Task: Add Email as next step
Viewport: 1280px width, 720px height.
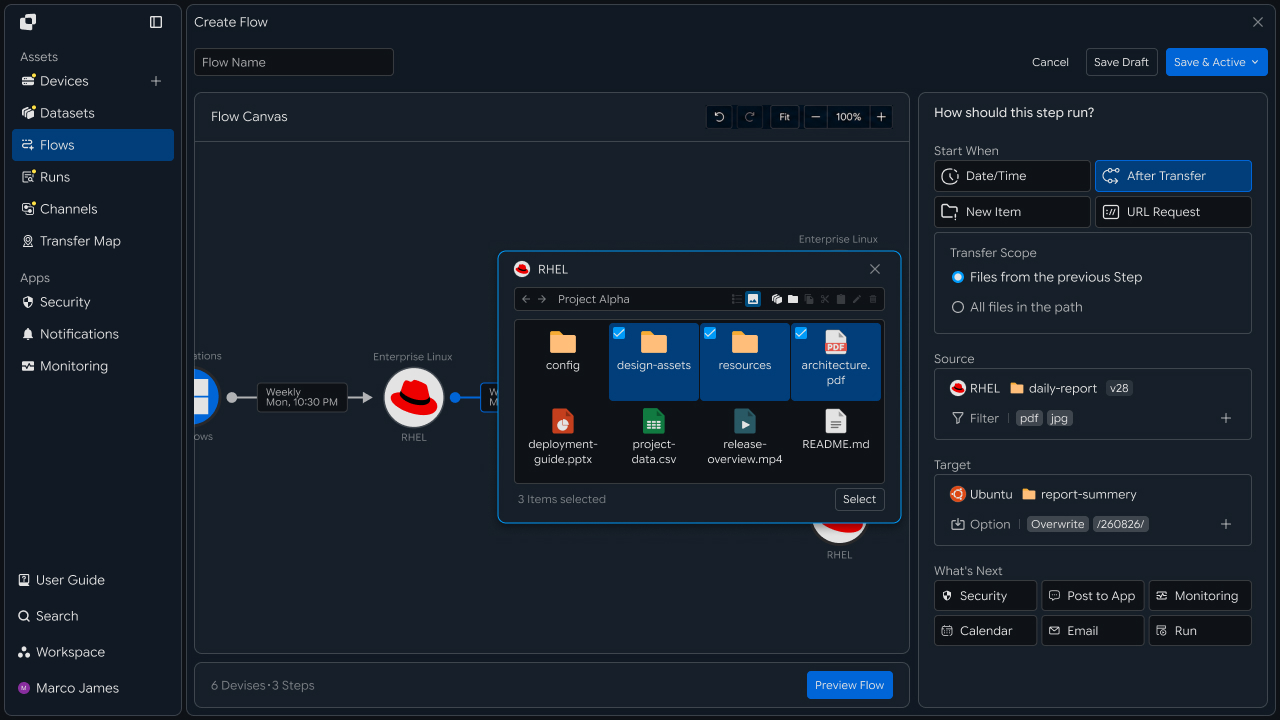Action: (1092, 631)
